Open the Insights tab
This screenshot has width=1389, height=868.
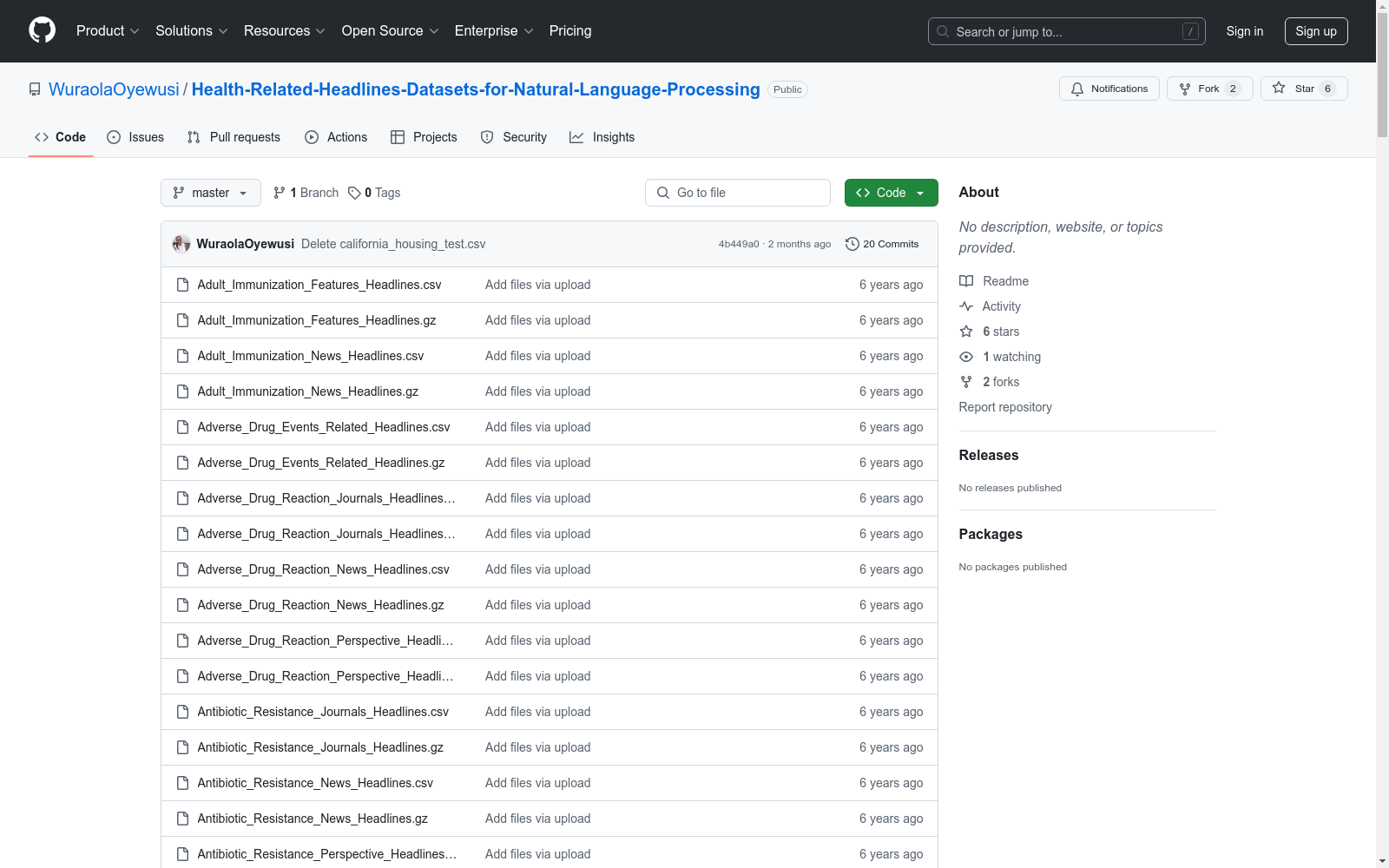pos(602,137)
